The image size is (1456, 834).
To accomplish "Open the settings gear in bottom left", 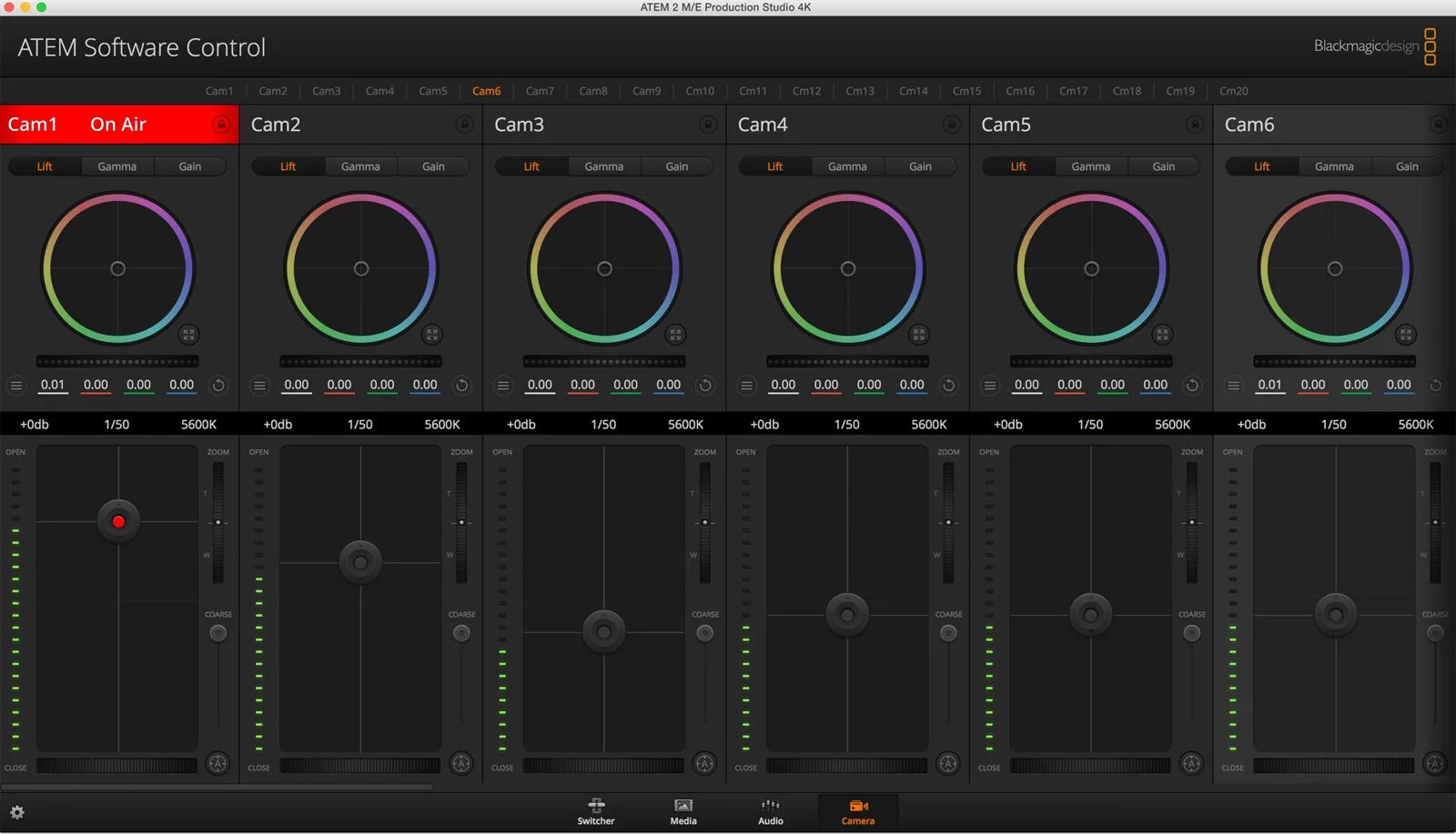I will pos(18,812).
